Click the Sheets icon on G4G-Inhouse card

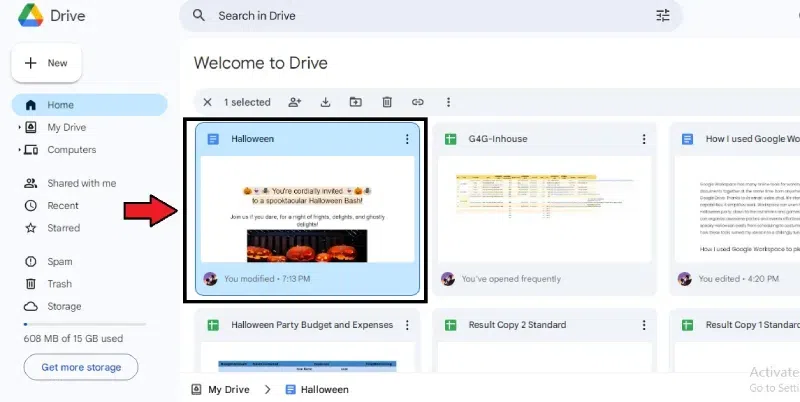450,139
